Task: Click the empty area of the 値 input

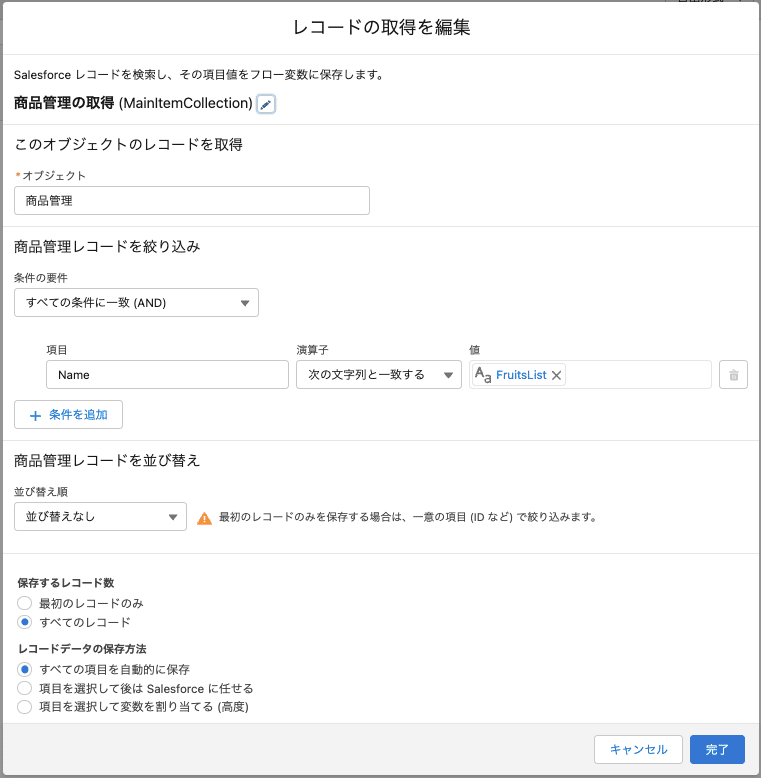Action: click(x=638, y=375)
